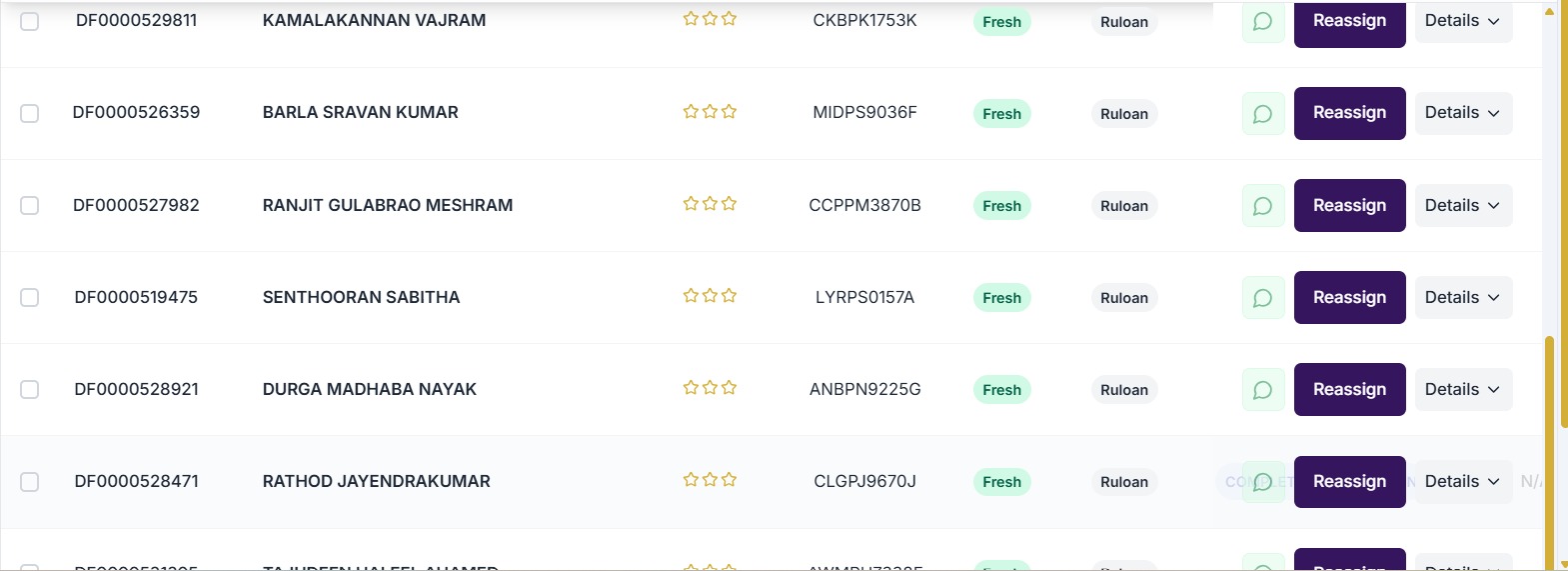Check the box for DF0000528471
Image resolution: width=1568 pixels, height=571 pixels.
[30, 481]
